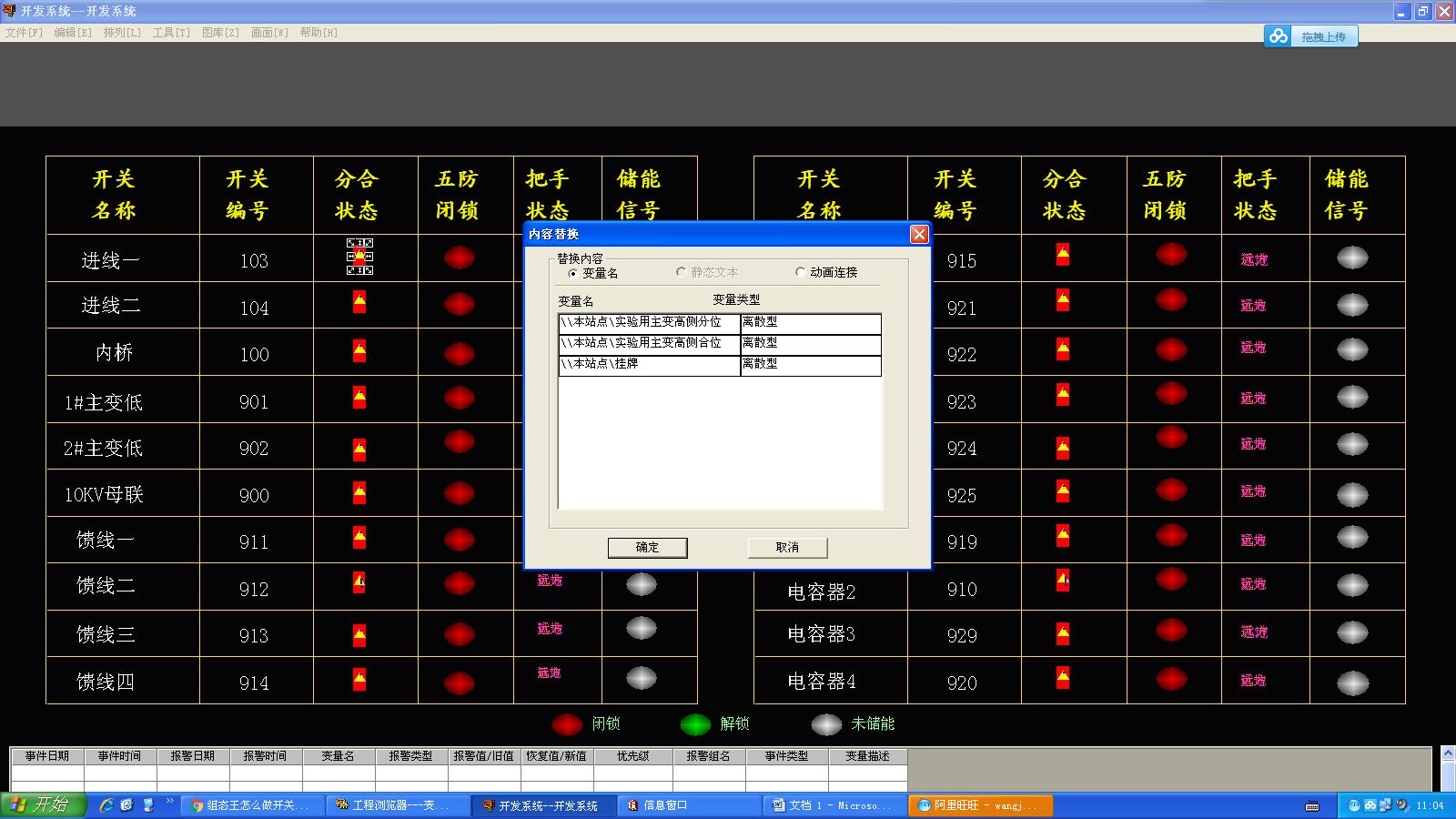Click the switch status symbol for 电容器3

pyautogui.click(x=1062, y=632)
